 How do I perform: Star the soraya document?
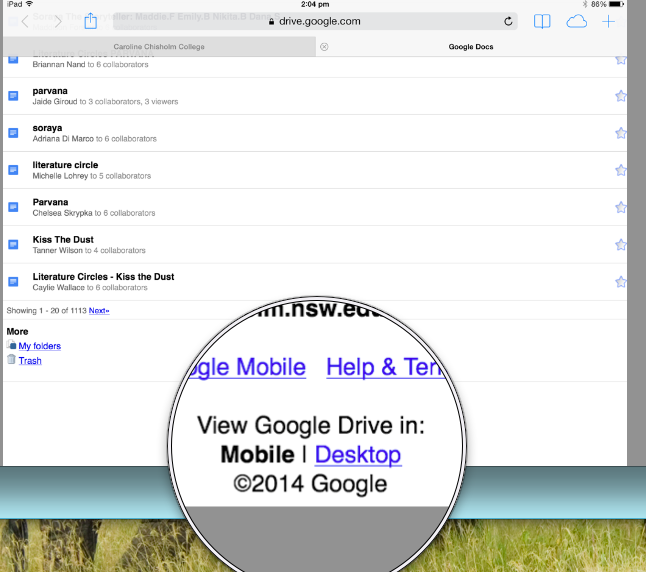click(x=620, y=133)
